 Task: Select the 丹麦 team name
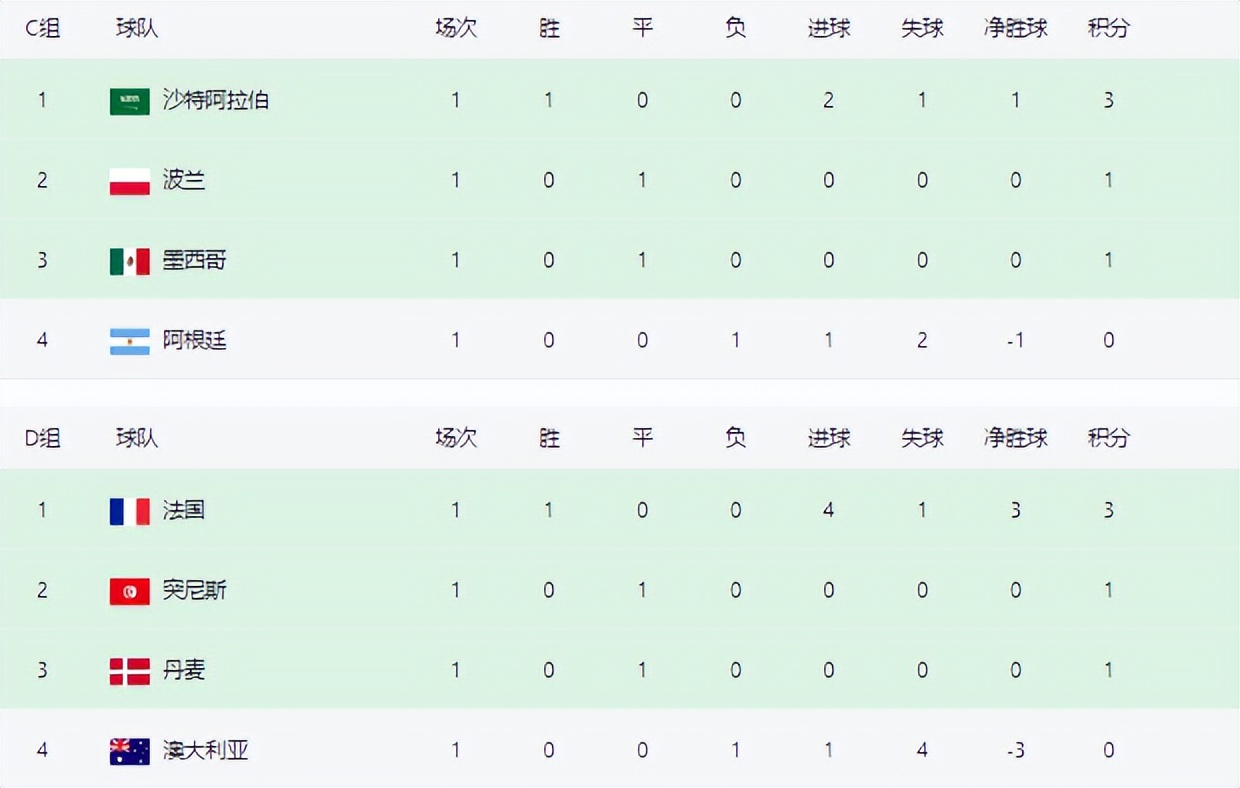(184, 670)
